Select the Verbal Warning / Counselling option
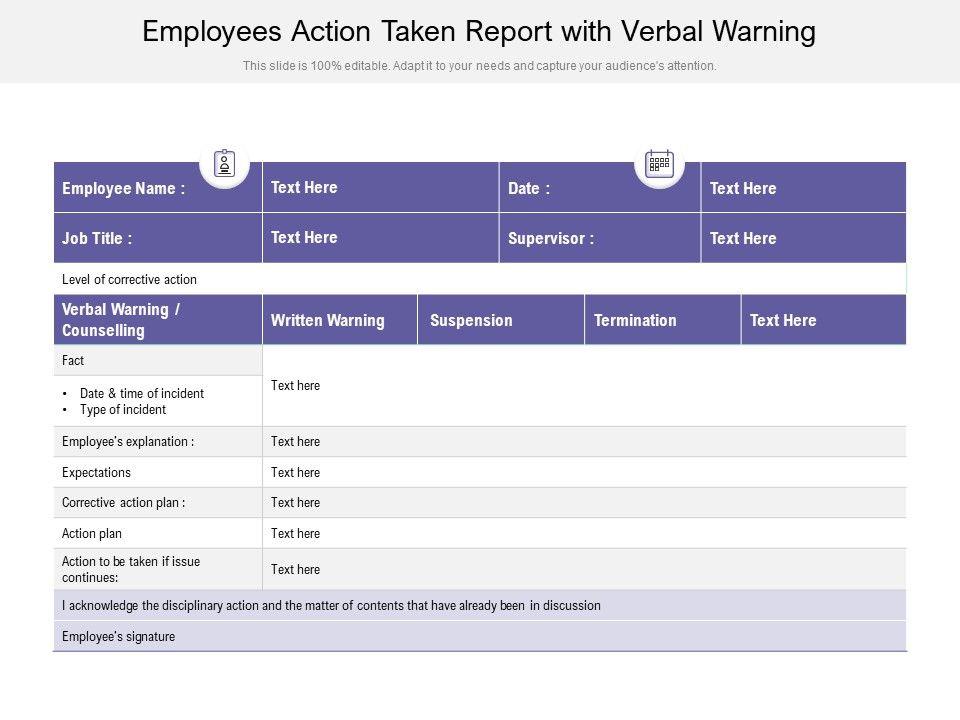Image resolution: width=960 pixels, height=720 pixels. tap(121, 320)
